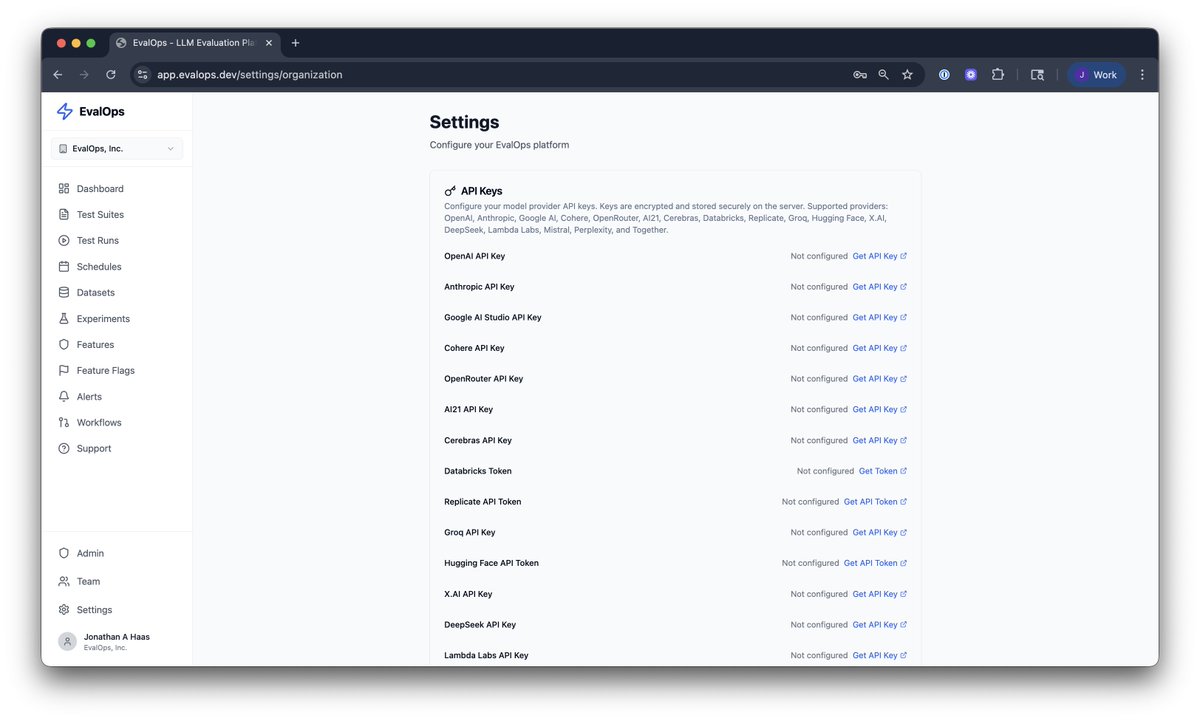This screenshot has height=721, width=1200.
Task: Click "Configure your EvalOps platform" subtitle
Action: (x=500, y=145)
